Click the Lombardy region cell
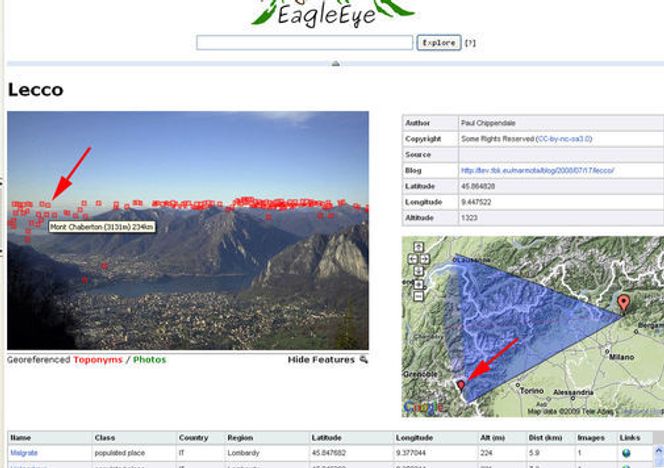Image resolution: width=664 pixels, height=468 pixels. coord(243,453)
